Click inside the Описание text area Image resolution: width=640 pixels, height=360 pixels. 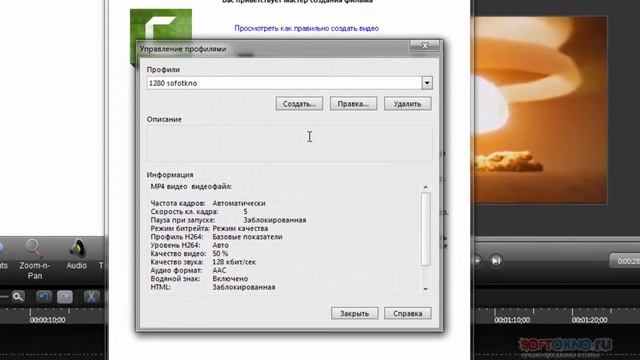coord(289,143)
